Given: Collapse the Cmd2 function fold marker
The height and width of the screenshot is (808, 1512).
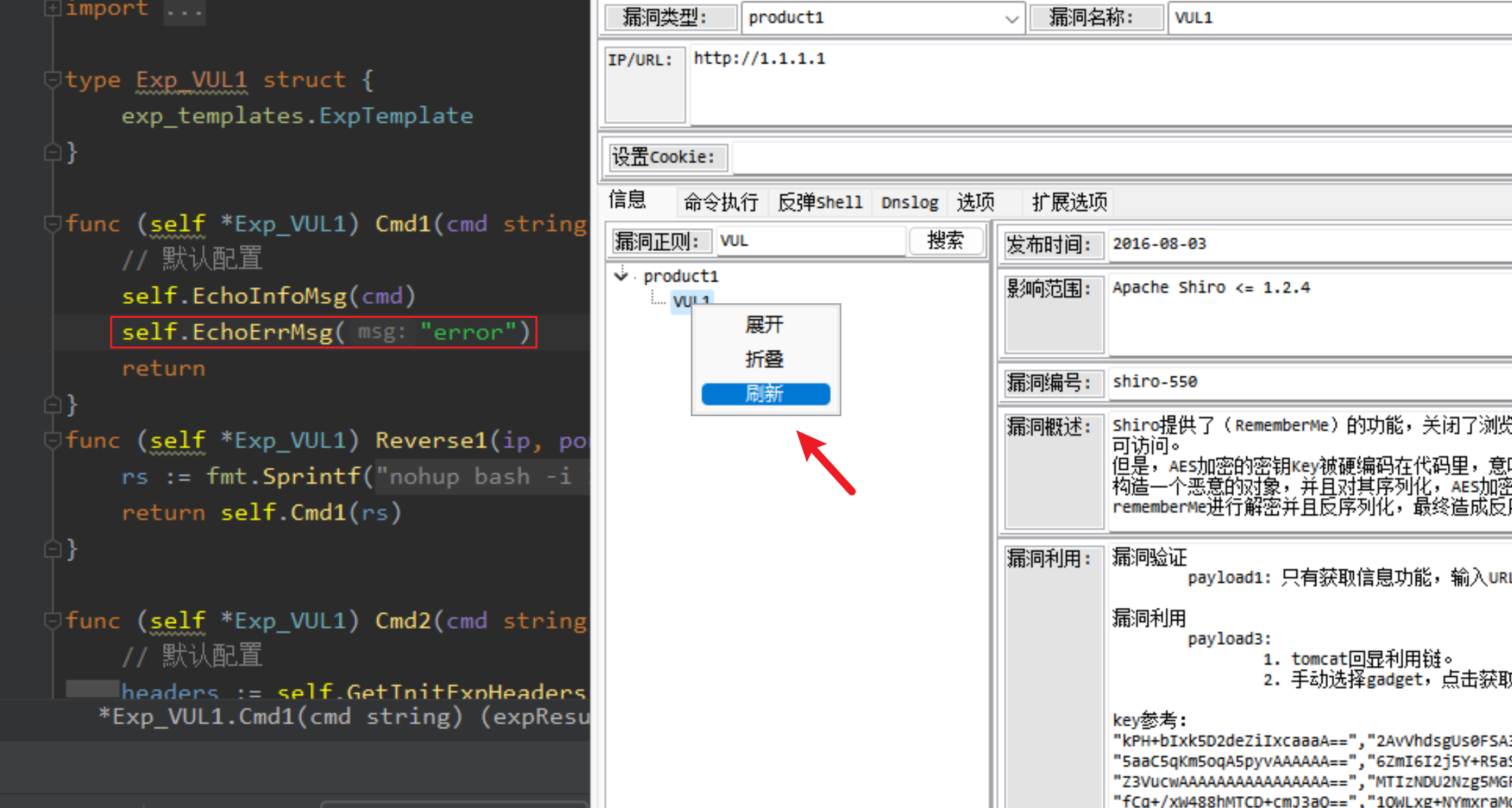Looking at the screenshot, I should tap(52, 620).
